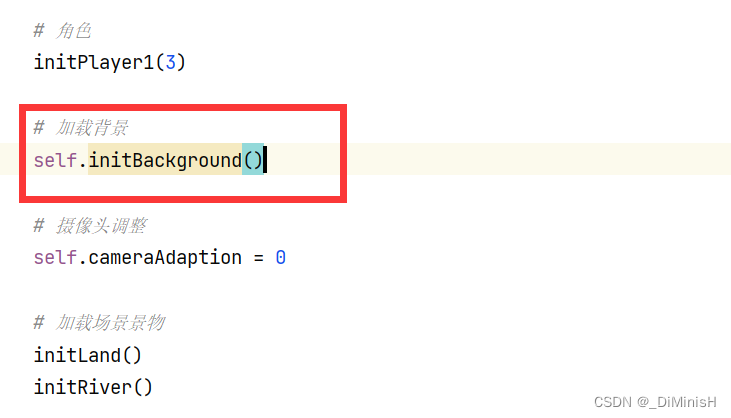Click the initPlayer1 function call
Screen dimensions: 731x418
[x=110, y=62]
